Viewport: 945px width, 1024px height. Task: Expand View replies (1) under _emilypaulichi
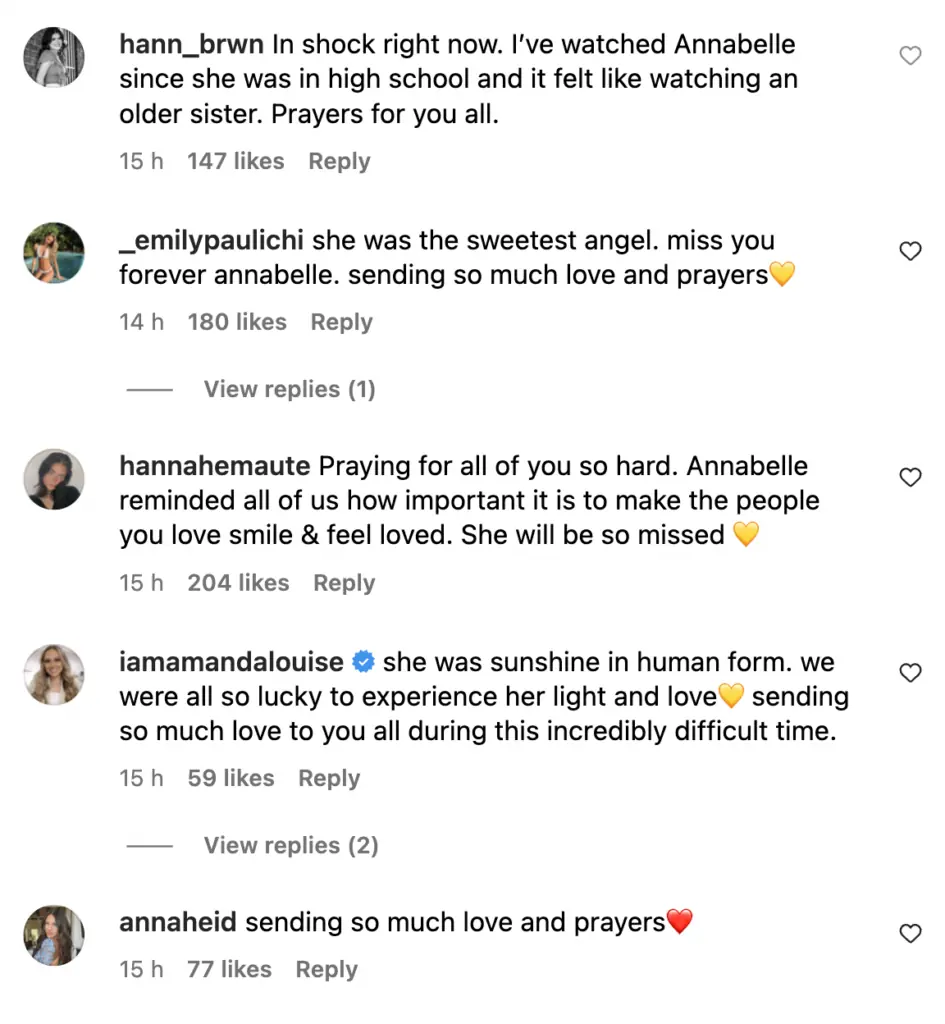click(289, 389)
